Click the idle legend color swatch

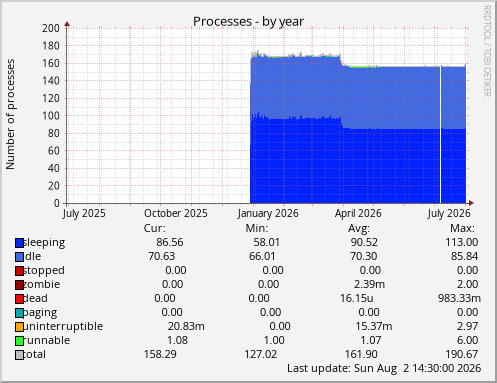click(19, 257)
